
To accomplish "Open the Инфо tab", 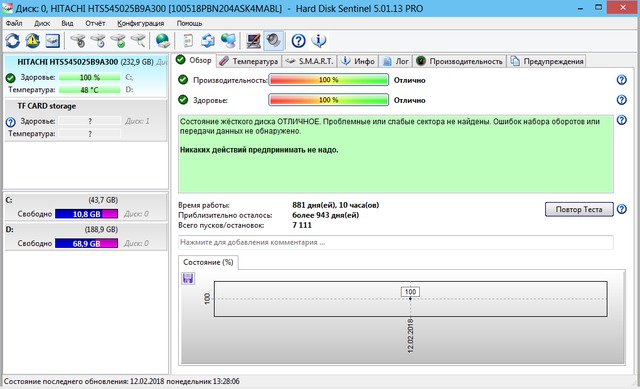I will tap(358, 61).
